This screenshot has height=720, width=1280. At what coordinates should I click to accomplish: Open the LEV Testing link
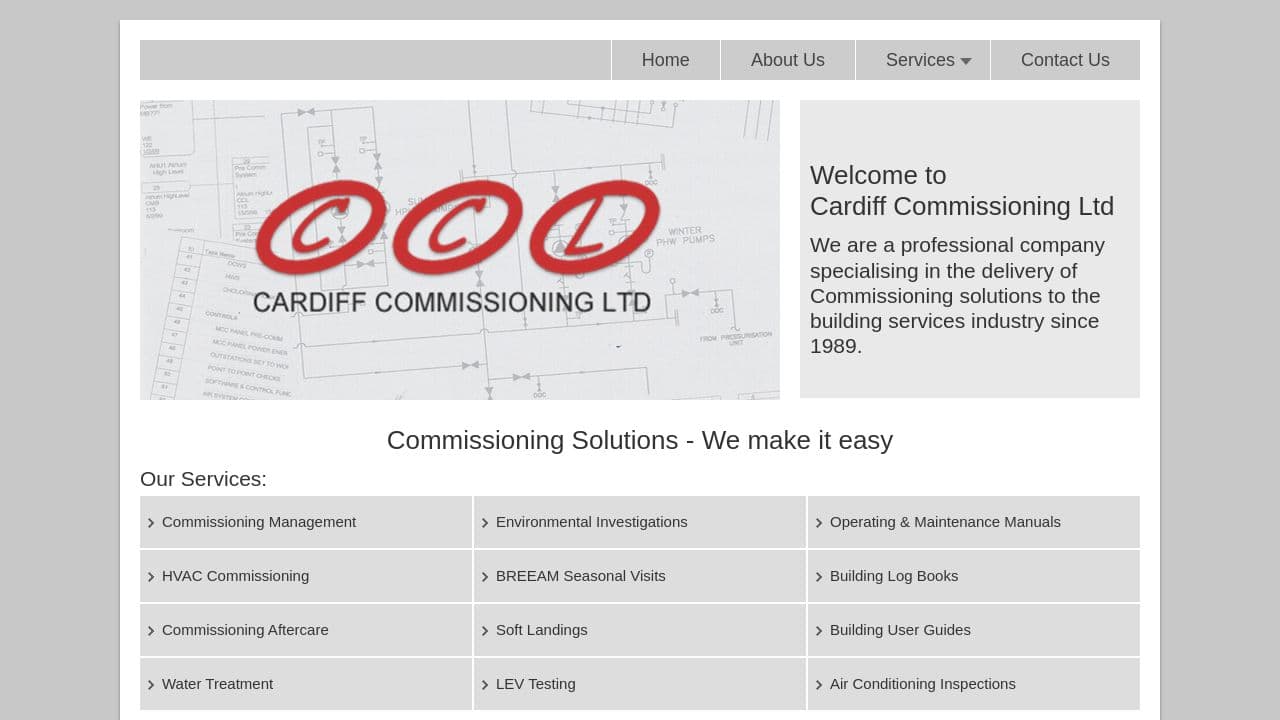[x=640, y=684]
